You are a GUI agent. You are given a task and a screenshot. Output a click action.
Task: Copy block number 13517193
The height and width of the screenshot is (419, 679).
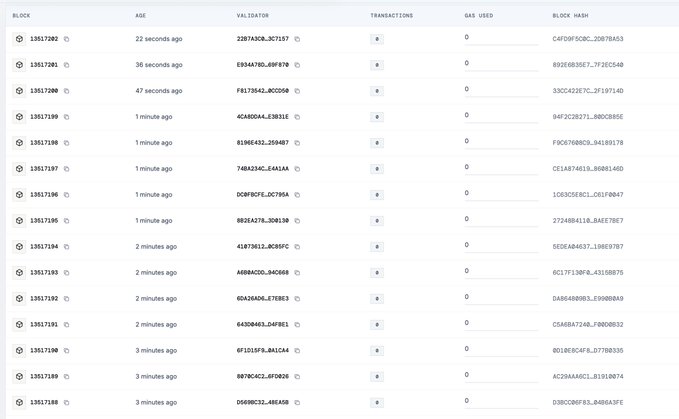[x=66, y=273]
